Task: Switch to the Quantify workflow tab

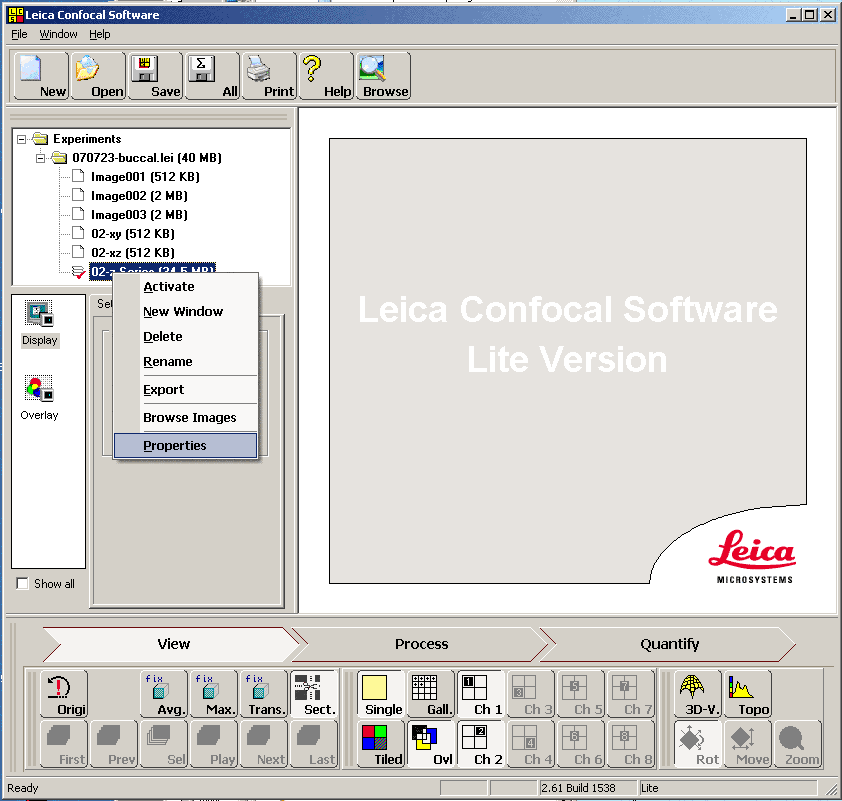Action: 669,644
